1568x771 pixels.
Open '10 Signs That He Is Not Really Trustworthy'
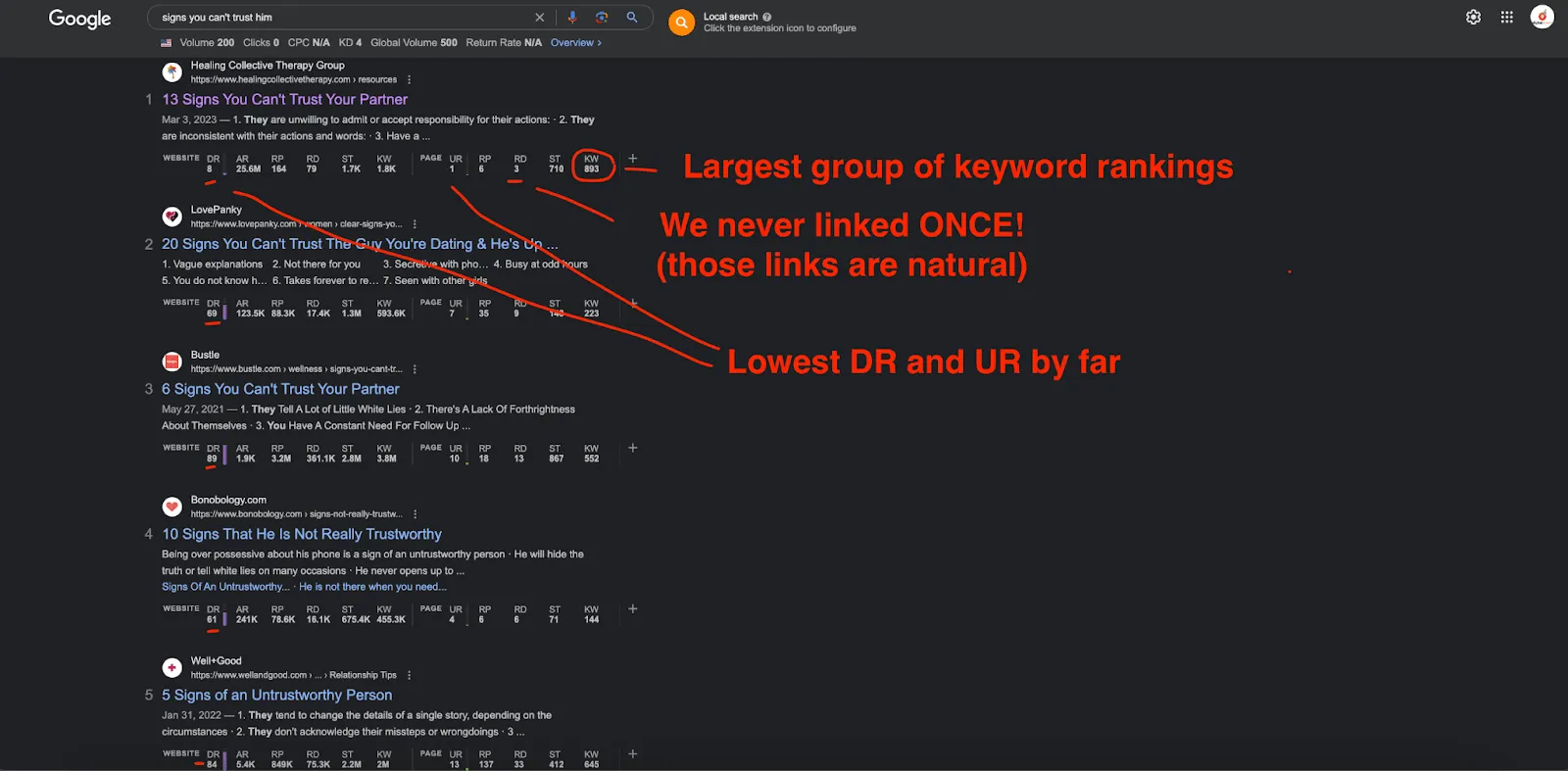coord(302,534)
